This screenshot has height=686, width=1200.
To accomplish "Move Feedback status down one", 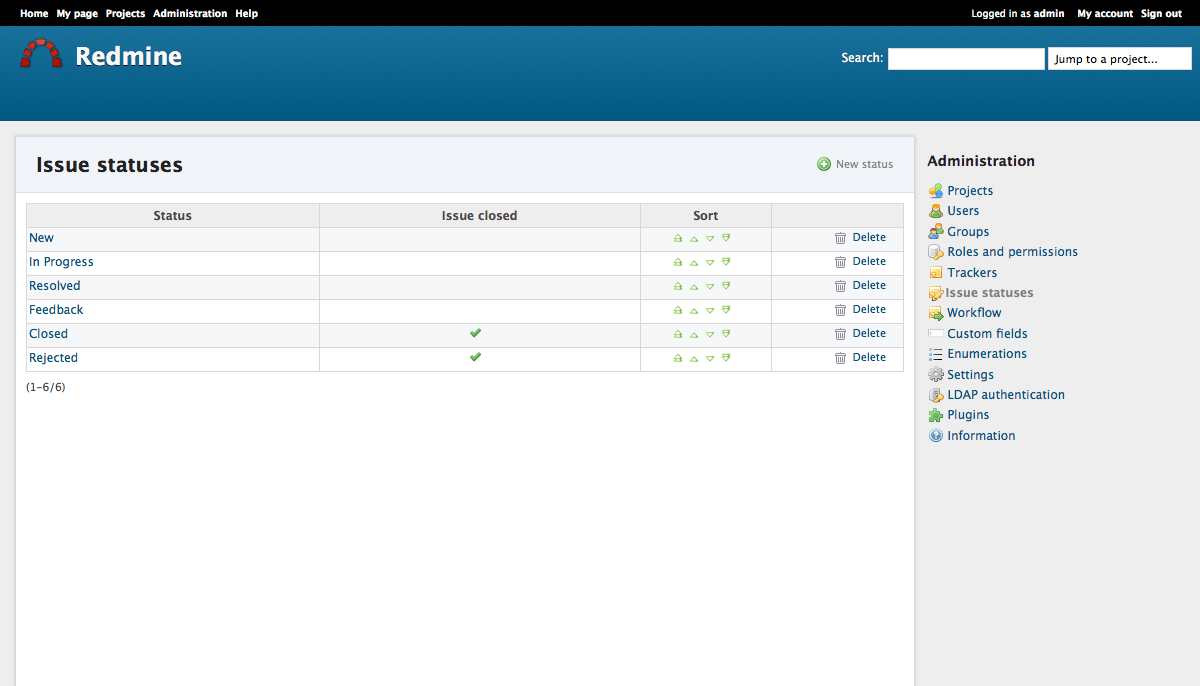I will coord(710,310).
